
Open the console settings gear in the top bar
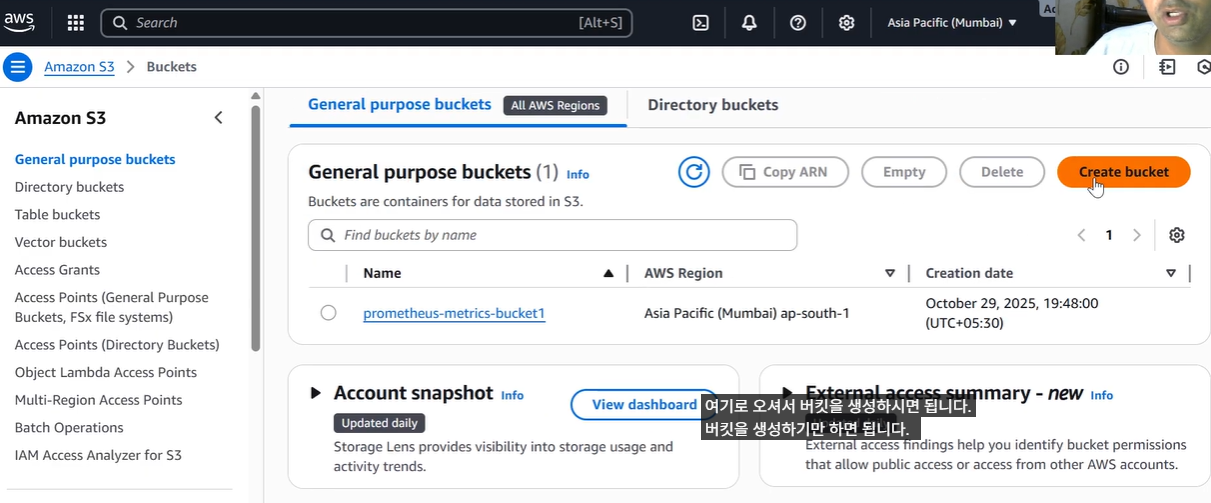coord(846,22)
